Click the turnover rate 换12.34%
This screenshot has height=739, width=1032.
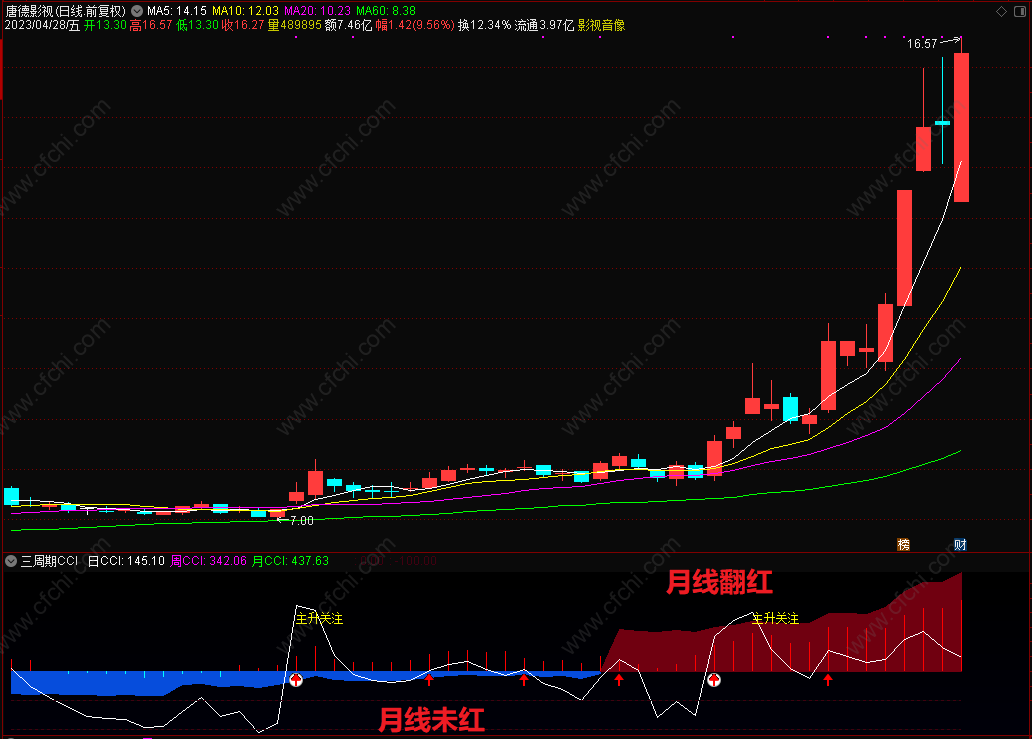(x=484, y=25)
